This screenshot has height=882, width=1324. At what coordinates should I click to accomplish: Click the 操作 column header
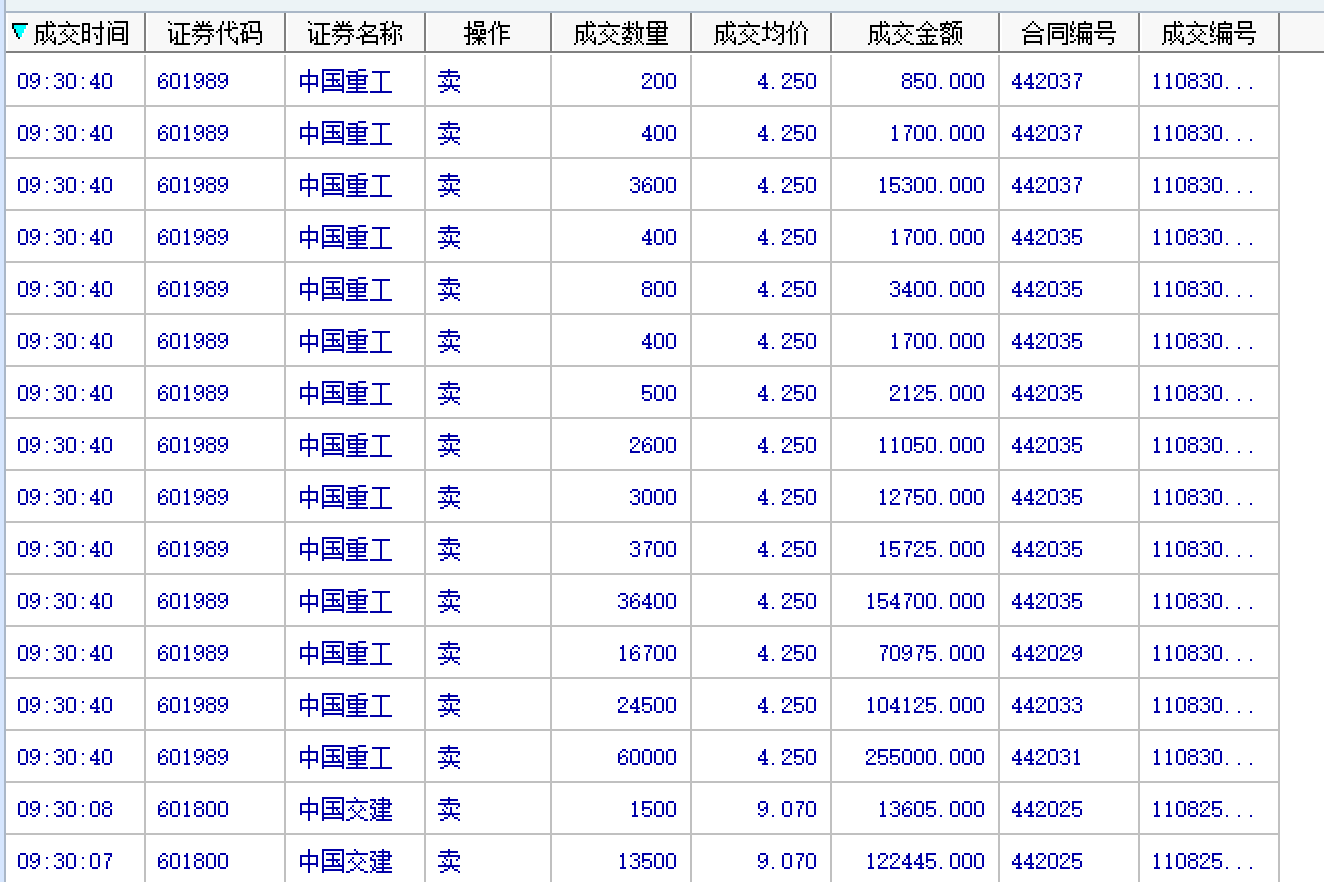(x=488, y=34)
